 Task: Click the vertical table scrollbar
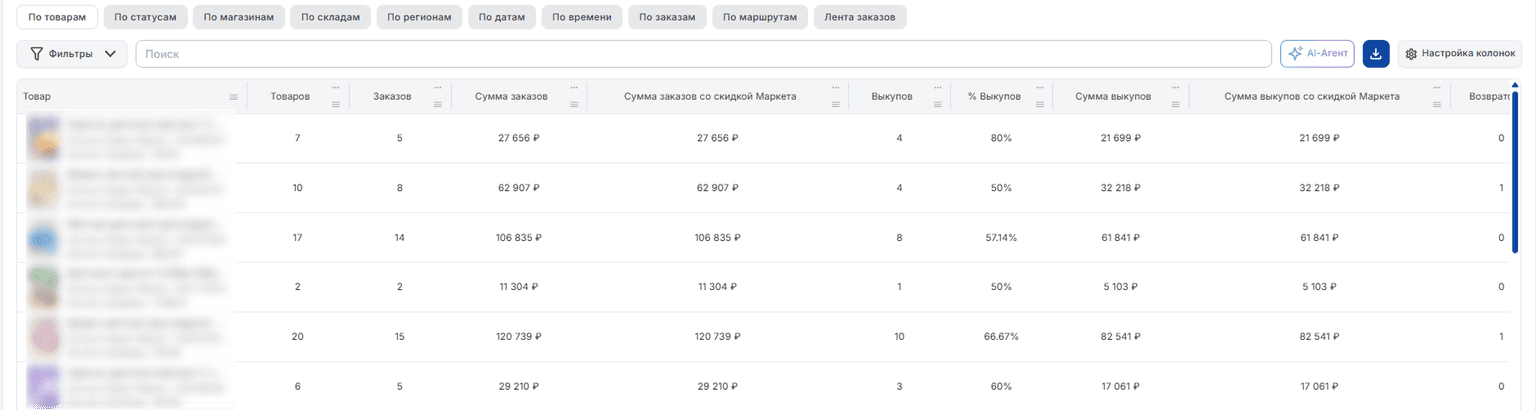pos(1515,170)
